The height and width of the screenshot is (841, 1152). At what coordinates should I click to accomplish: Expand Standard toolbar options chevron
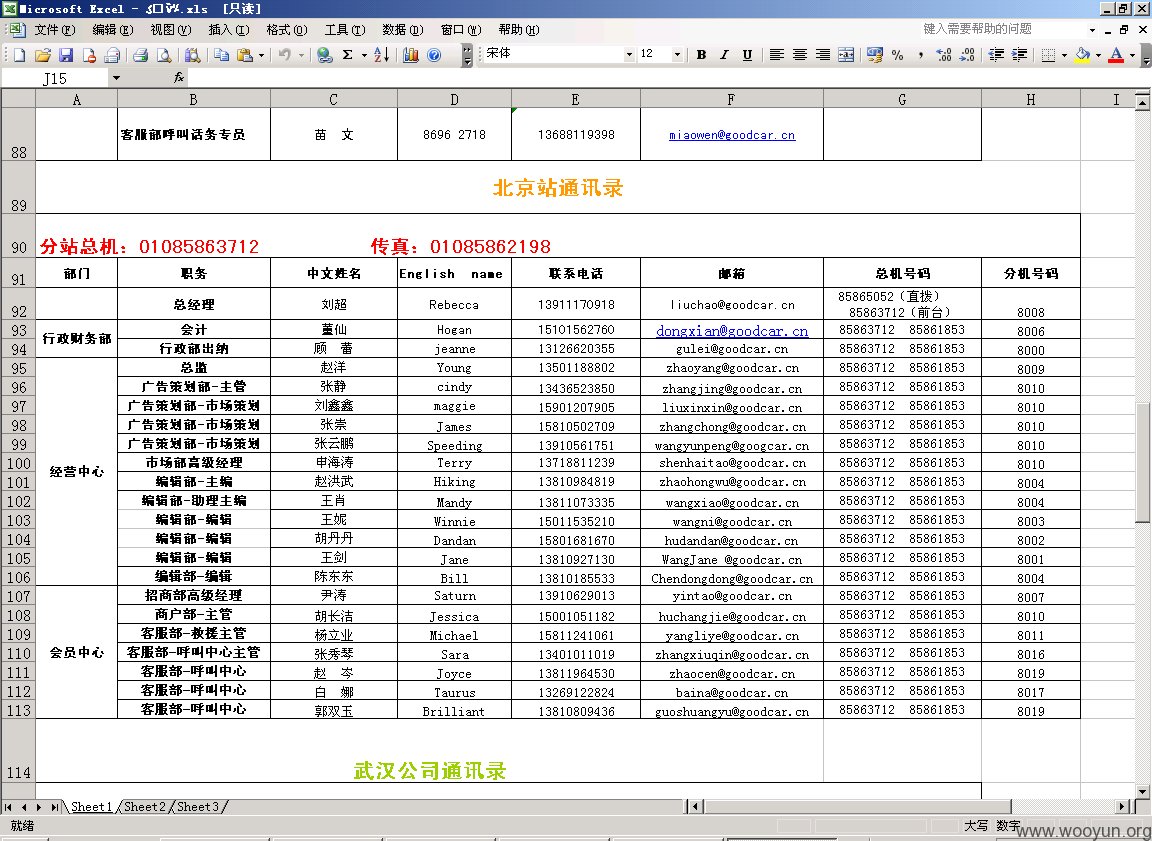(467, 55)
